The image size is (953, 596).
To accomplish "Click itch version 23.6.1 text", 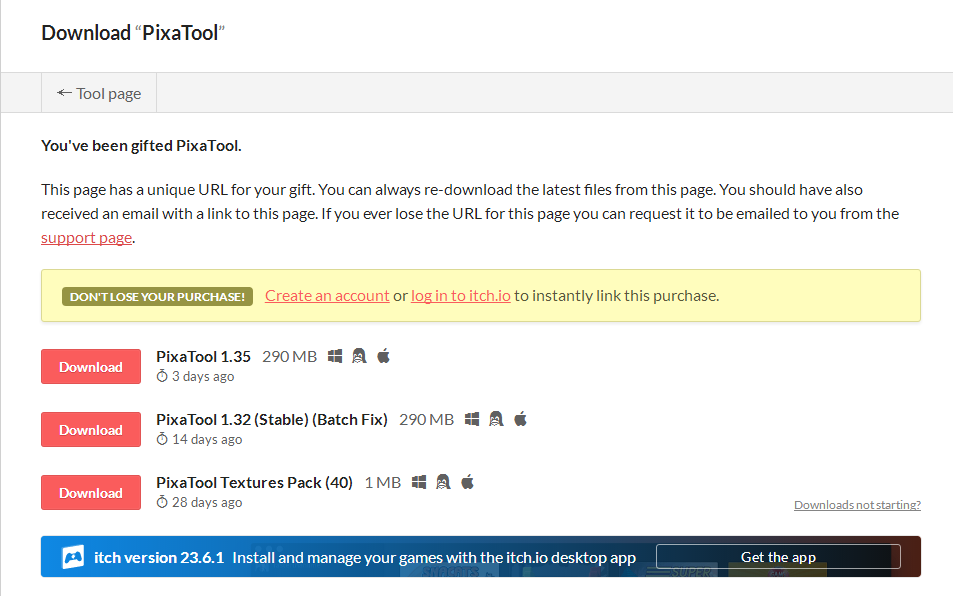I will (x=159, y=558).
